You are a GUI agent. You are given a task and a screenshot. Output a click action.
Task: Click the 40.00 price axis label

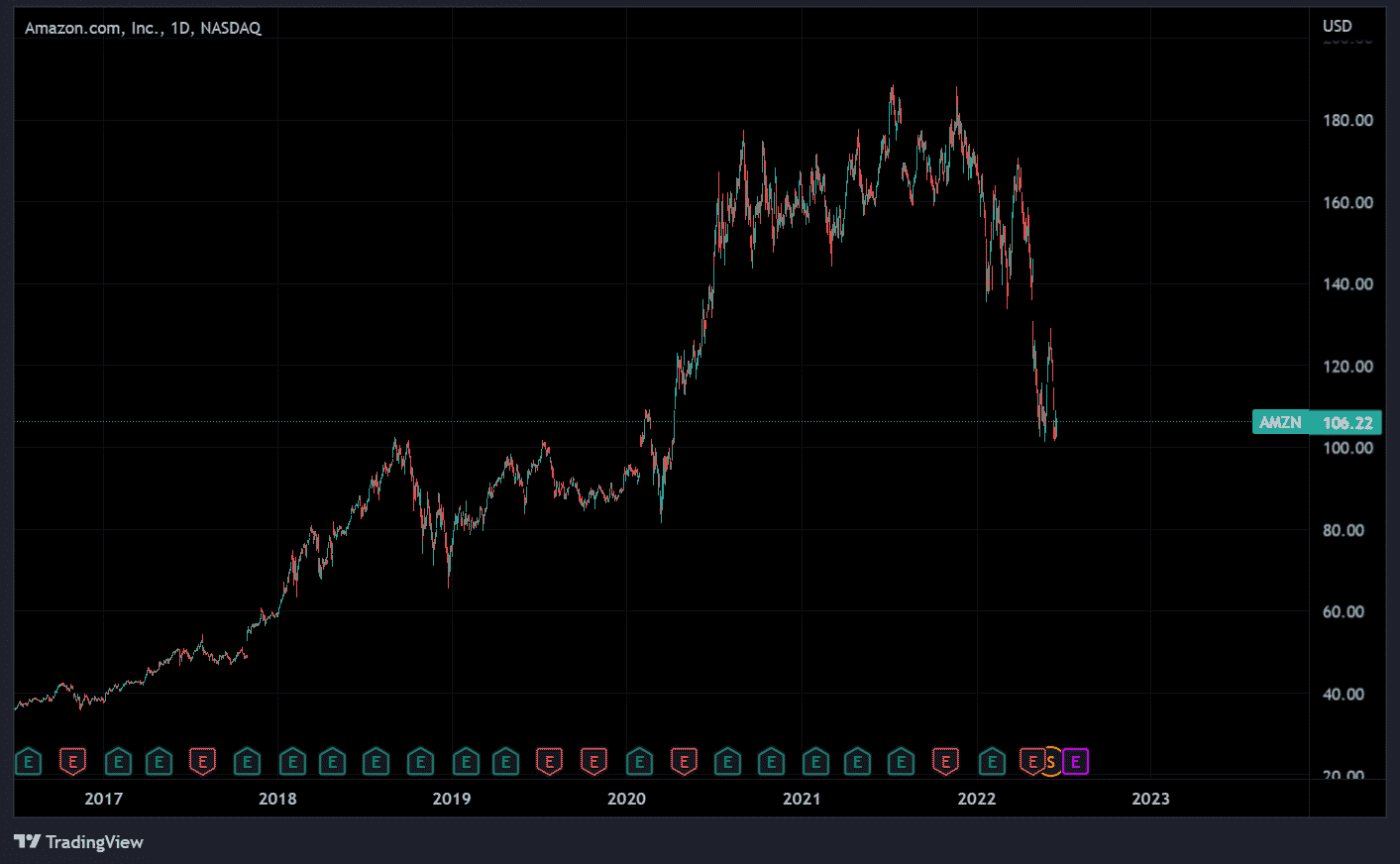click(1344, 694)
